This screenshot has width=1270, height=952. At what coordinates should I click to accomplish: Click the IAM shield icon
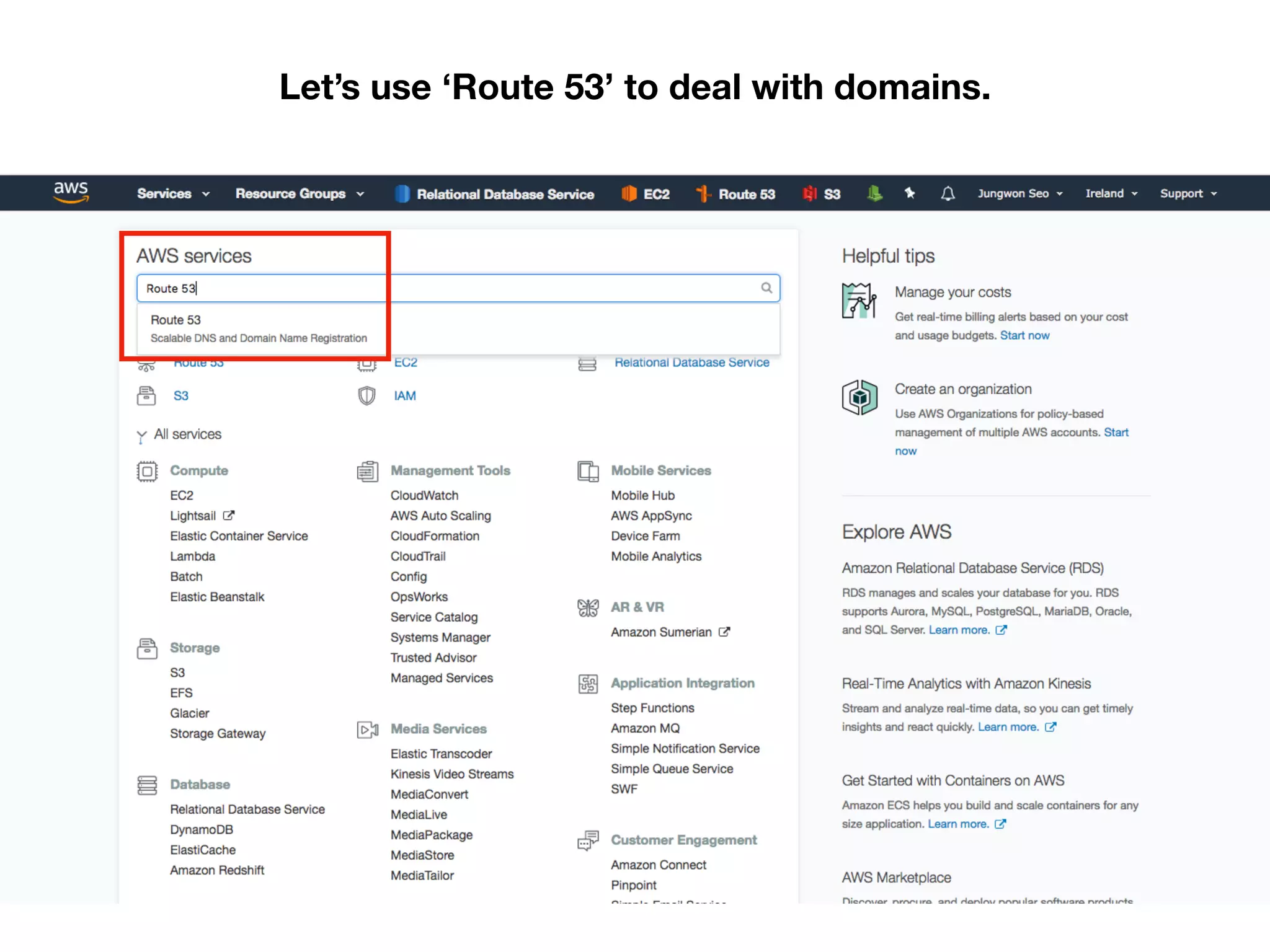tap(367, 395)
